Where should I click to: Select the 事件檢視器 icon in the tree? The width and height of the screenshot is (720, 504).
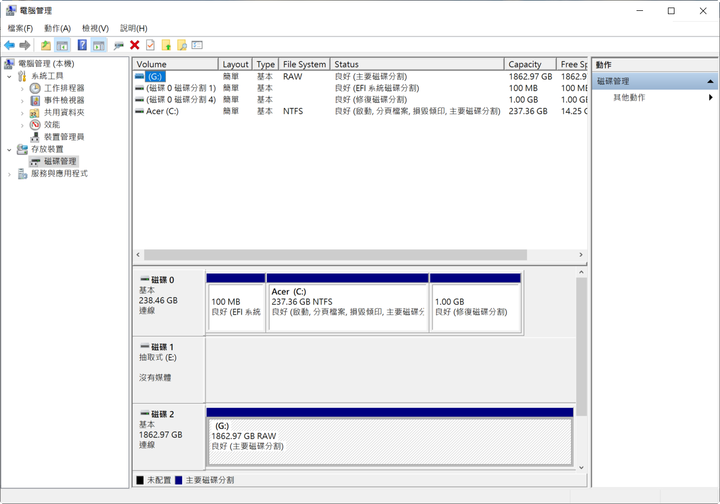35,100
